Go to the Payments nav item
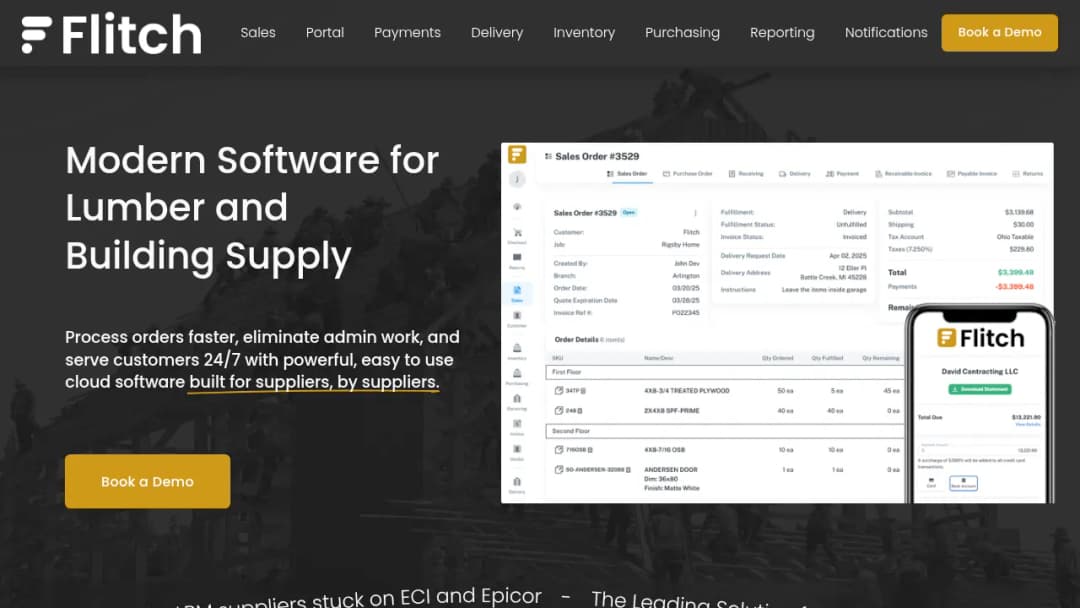 [x=407, y=32]
